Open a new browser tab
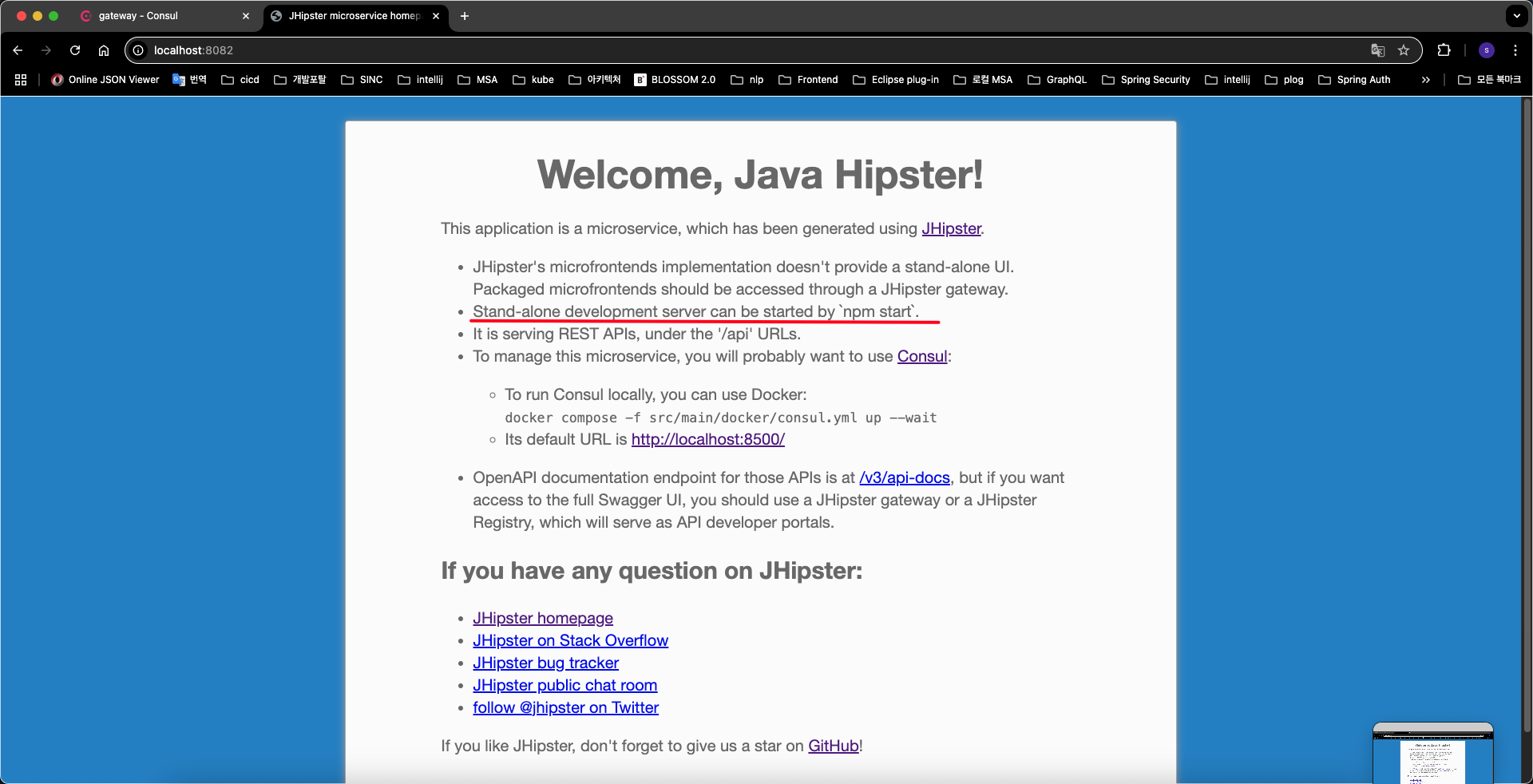1533x784 pixels. [x=465, y=16]
